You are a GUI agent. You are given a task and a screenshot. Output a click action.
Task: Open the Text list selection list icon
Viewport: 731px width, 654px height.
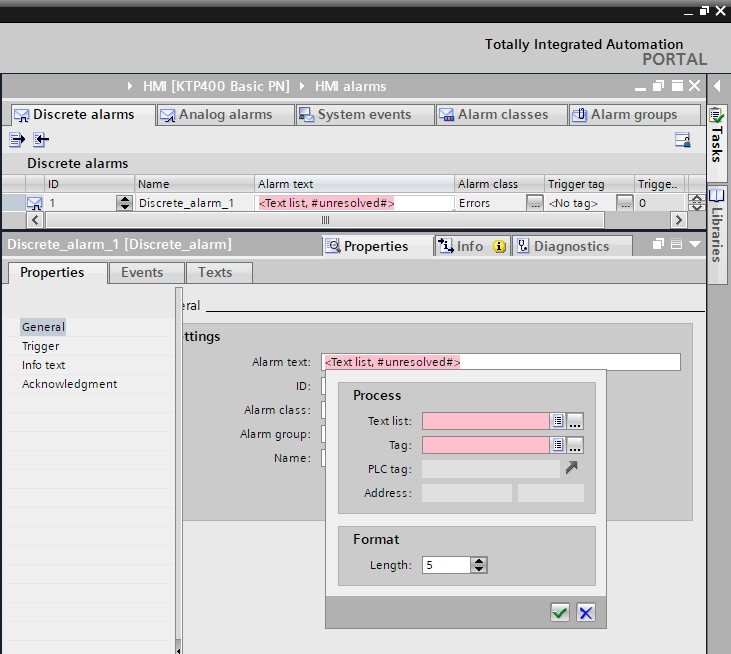559,421
